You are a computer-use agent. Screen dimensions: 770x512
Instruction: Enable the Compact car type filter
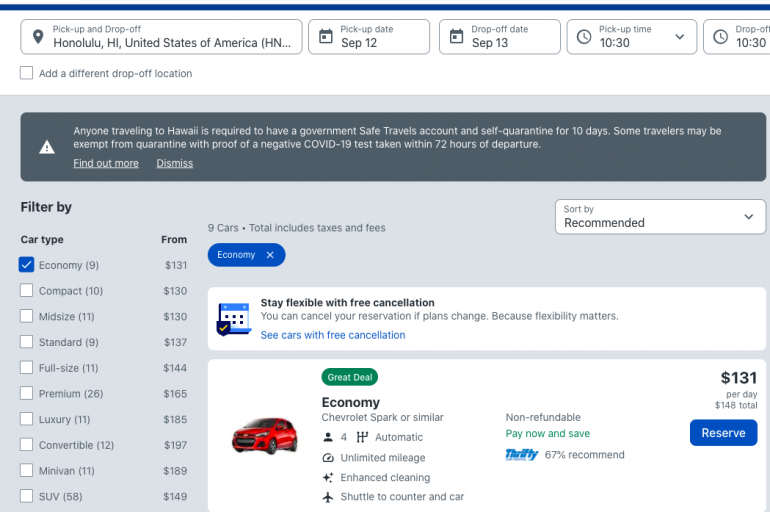27,291
